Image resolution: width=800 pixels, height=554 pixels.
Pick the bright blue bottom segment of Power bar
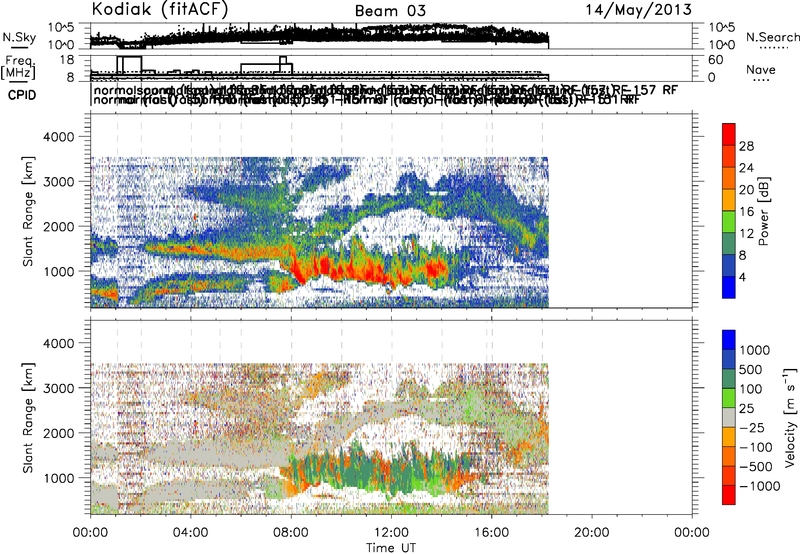point(729,288)
